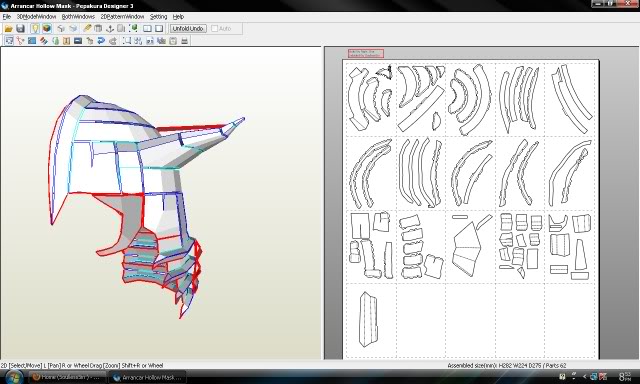Click the clipboard page settings icon
Viewport: 640px width, 384px height.
click(x=173, y=41)
